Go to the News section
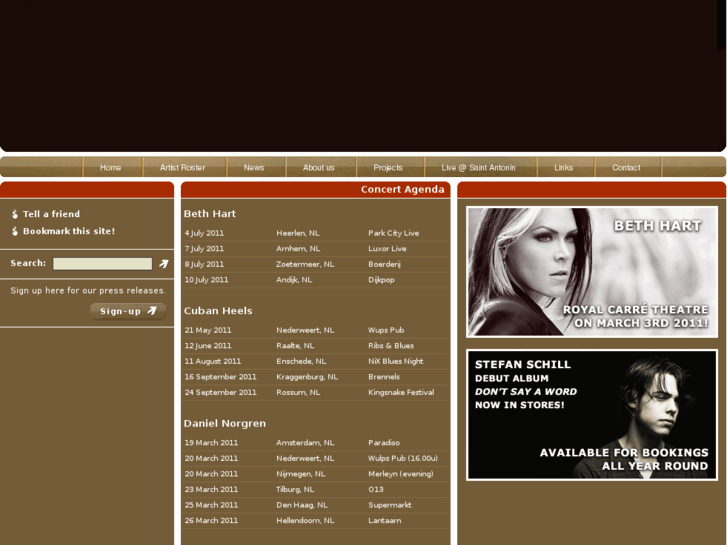The height and width of the screenshot is (545, 727). [254, 167]
